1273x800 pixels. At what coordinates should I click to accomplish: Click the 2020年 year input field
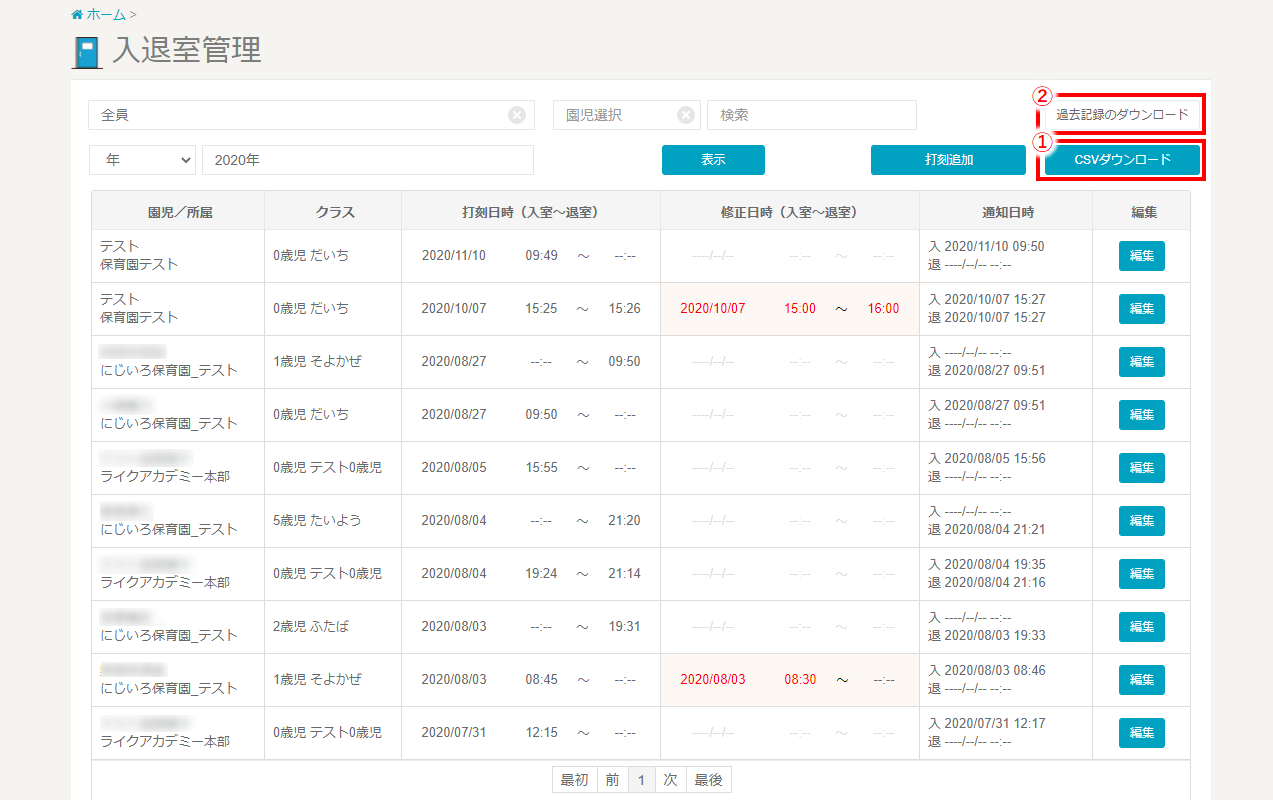(367, 160)
